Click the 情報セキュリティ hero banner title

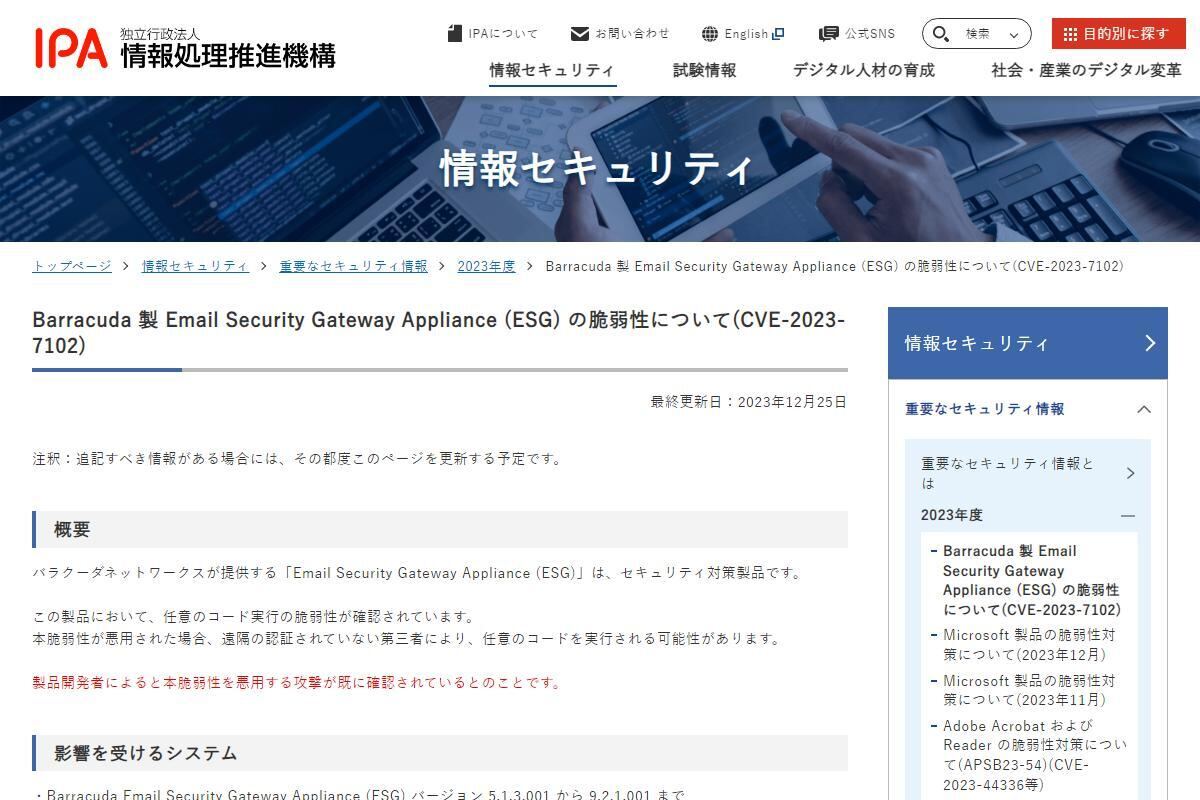pyautogui.click(x=597, y=168)
